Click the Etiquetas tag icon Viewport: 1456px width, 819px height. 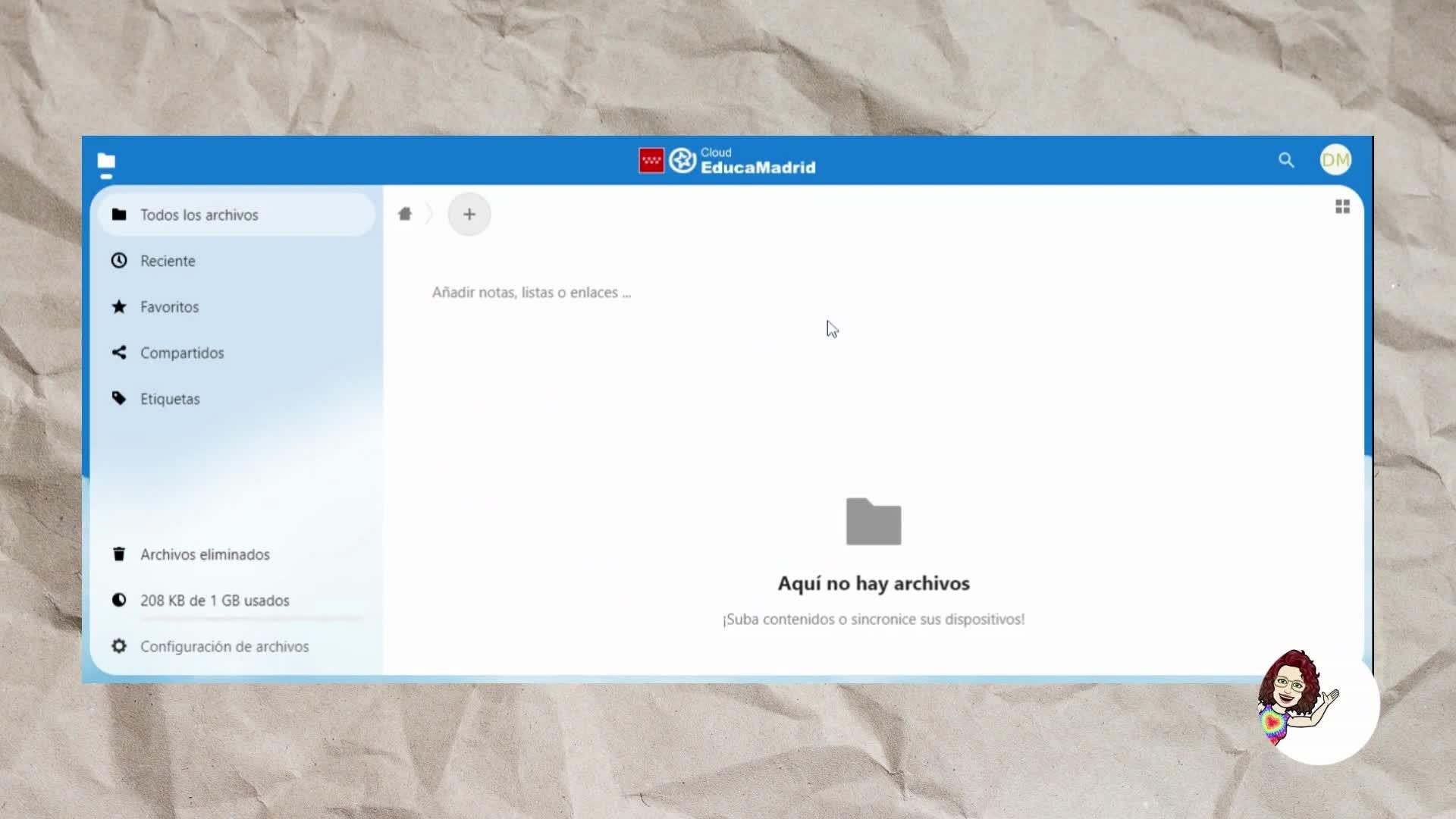(119, 398)
